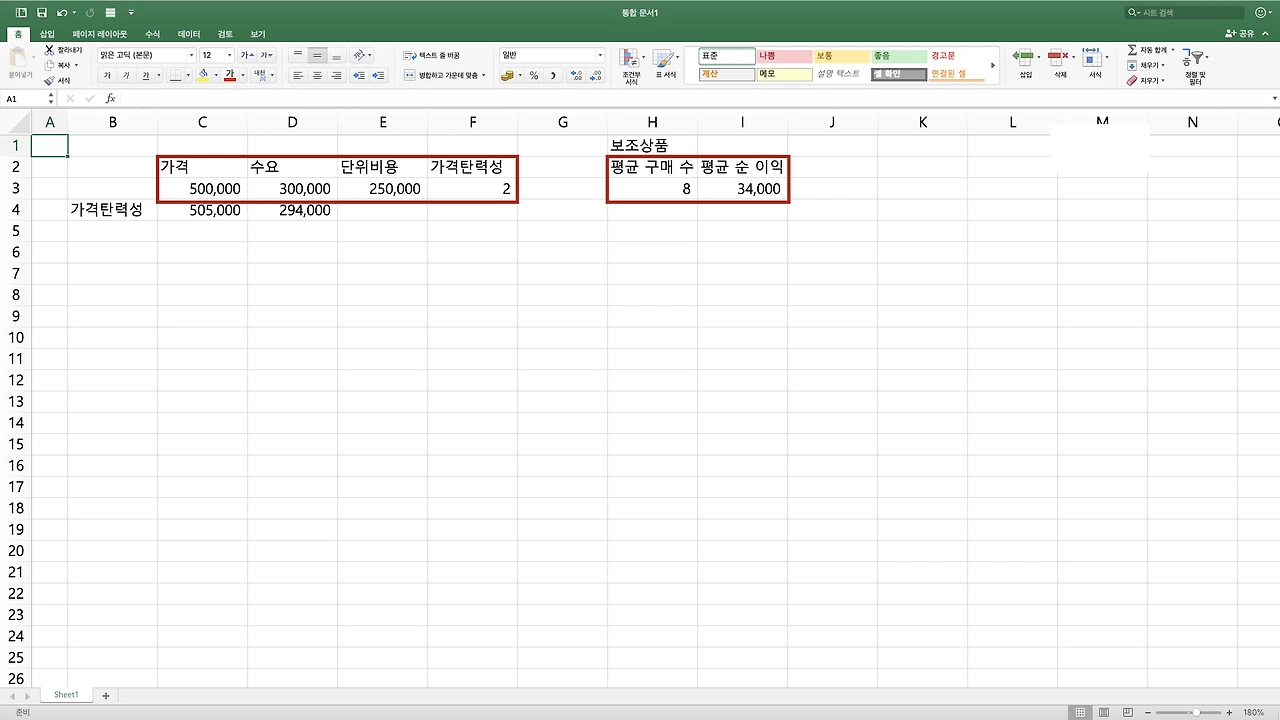
Task: Toggle italic formatting
Action: [x=126, y=75]
